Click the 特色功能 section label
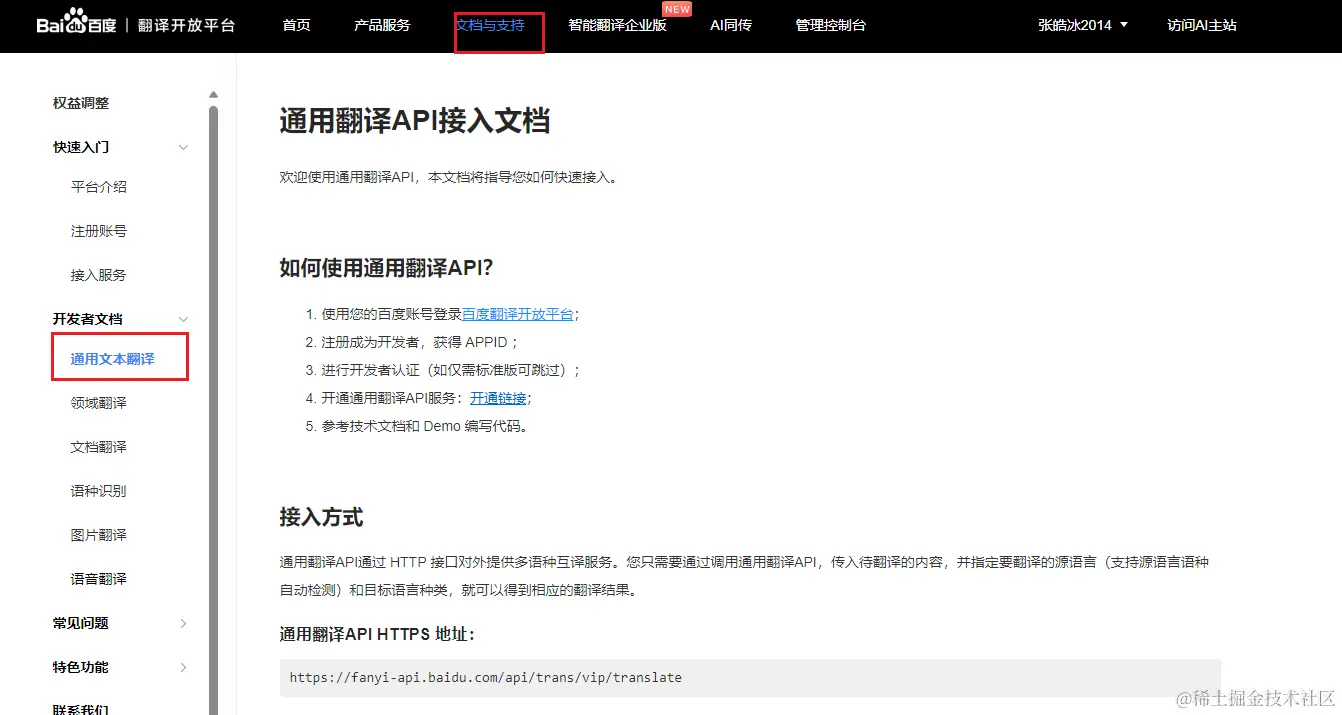Viewport: 1342px width, 715px height. tap(81, 667)
